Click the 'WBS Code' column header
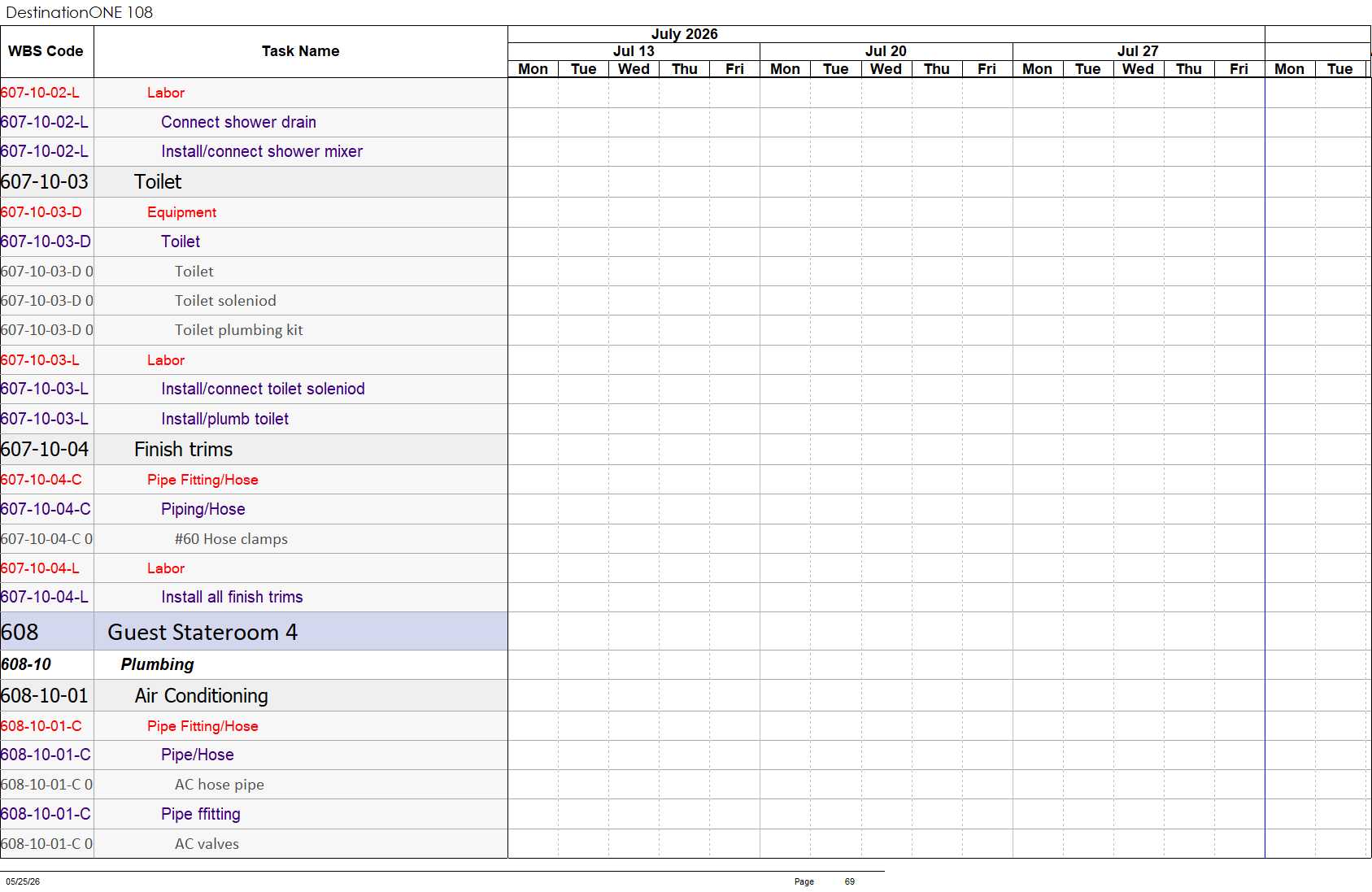The height and width of the screenshot is (892, 1372). click(x=46, y=51)
